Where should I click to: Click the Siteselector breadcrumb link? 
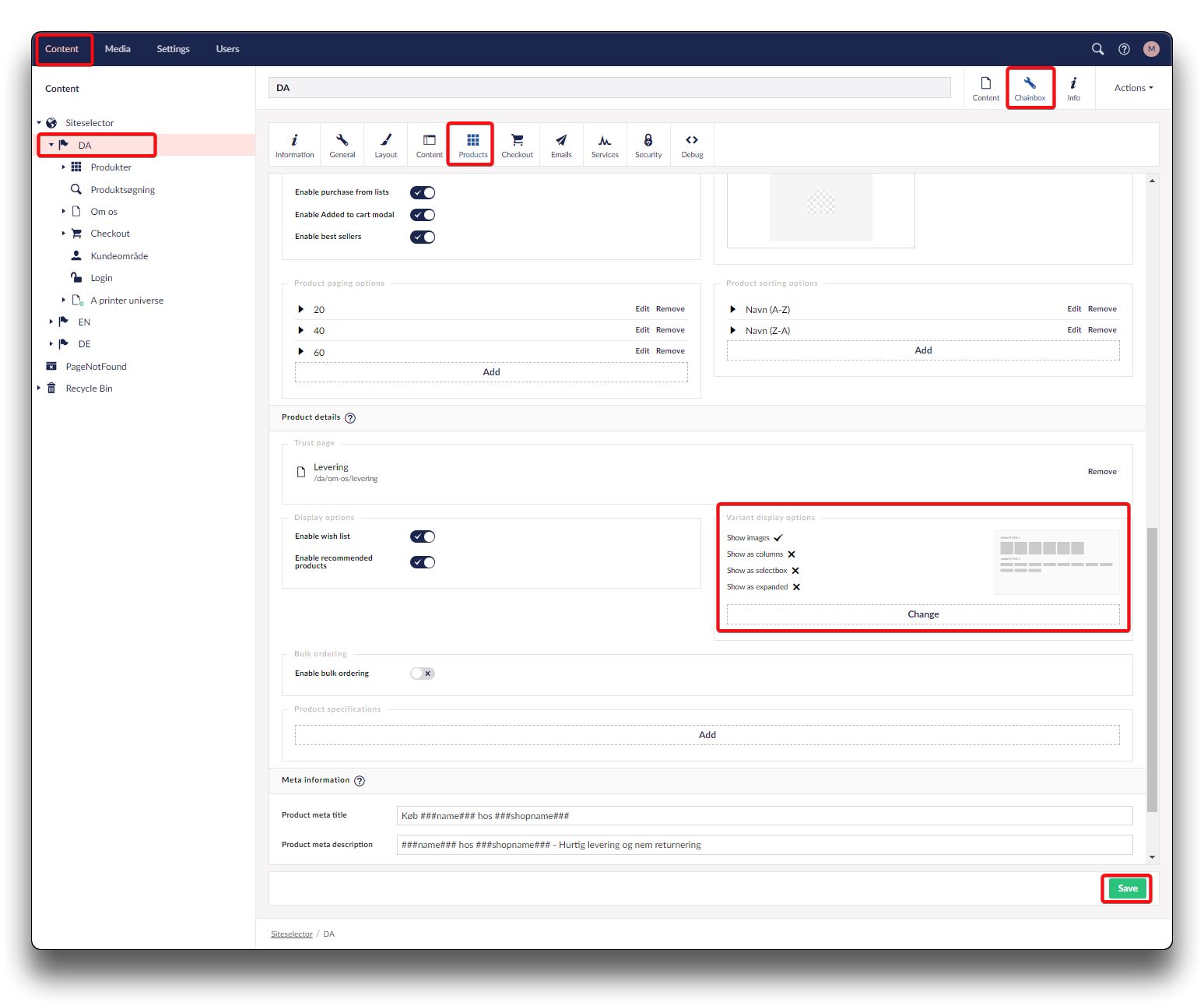pyautogui.click(x=292, y=934)
